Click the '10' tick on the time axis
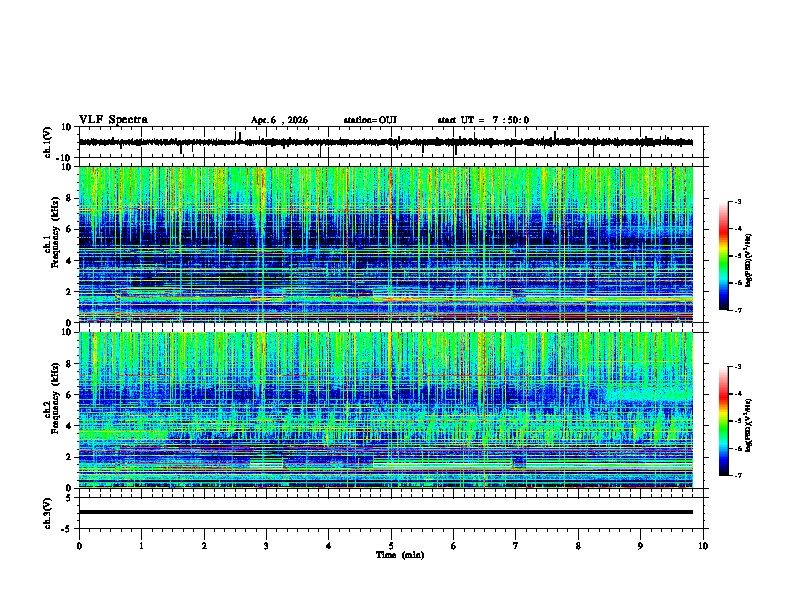The image size is (792, 612). click(x=703, y=546)
